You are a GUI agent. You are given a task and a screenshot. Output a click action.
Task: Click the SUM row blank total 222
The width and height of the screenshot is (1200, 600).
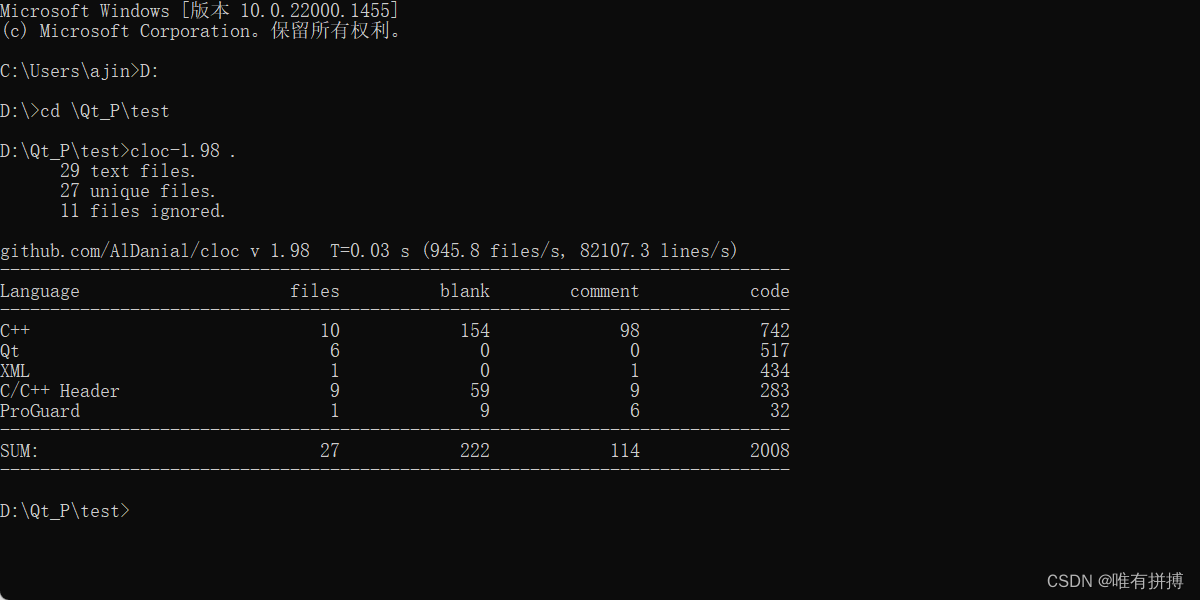(x=475, y=451)
